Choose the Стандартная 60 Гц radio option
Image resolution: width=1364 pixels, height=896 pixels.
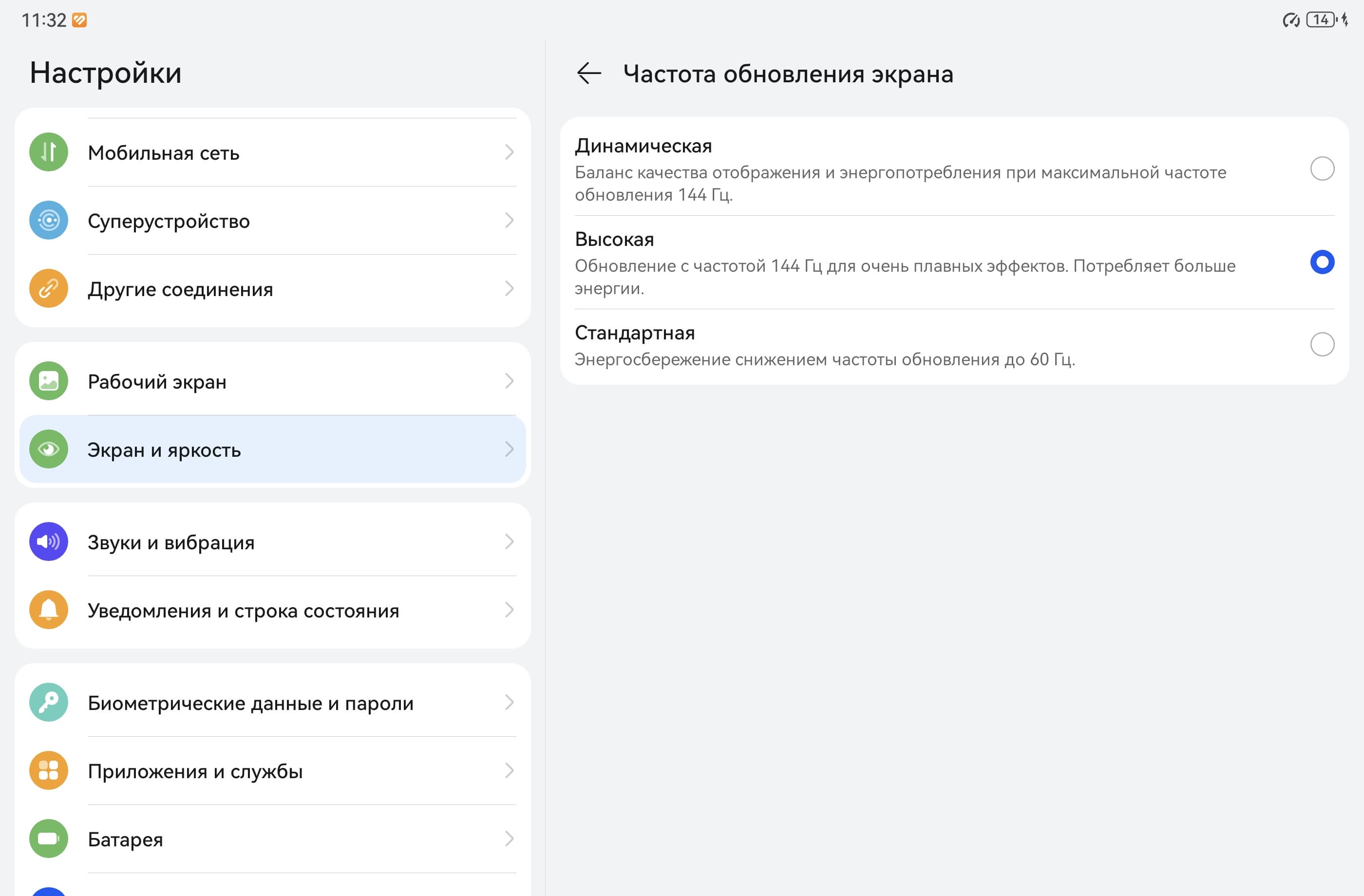pos(1322,344)
